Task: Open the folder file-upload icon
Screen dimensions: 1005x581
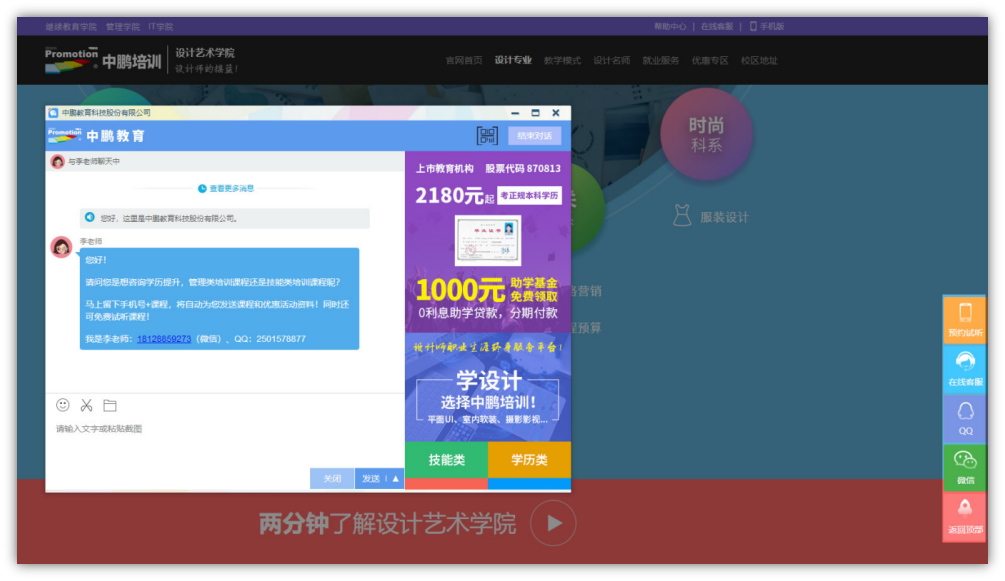Action: (x=110, y=405)
